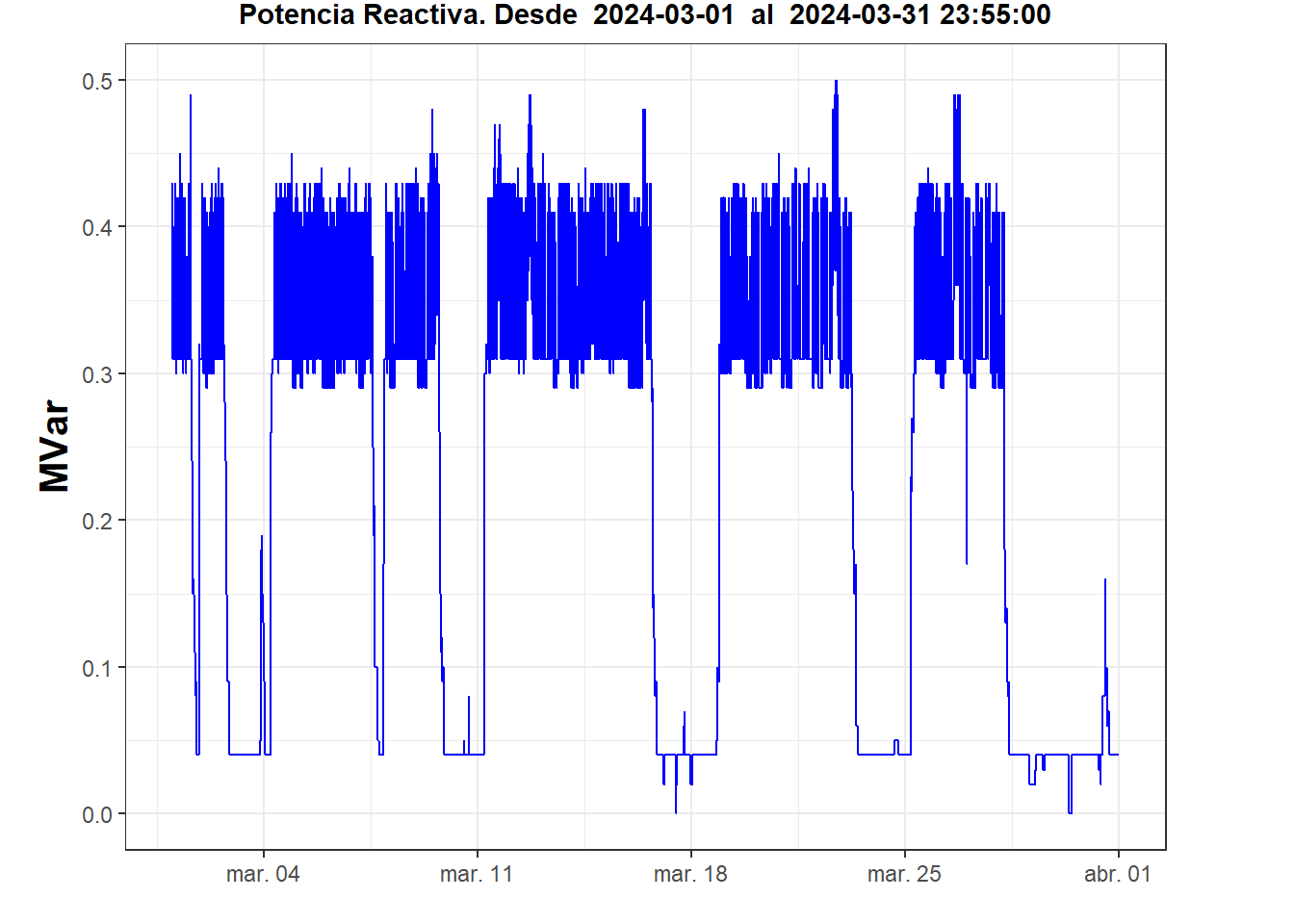Click the final 0.16 spike near abr. 01
This screenshot has height=924, width=1294.
coord(1105,581)
